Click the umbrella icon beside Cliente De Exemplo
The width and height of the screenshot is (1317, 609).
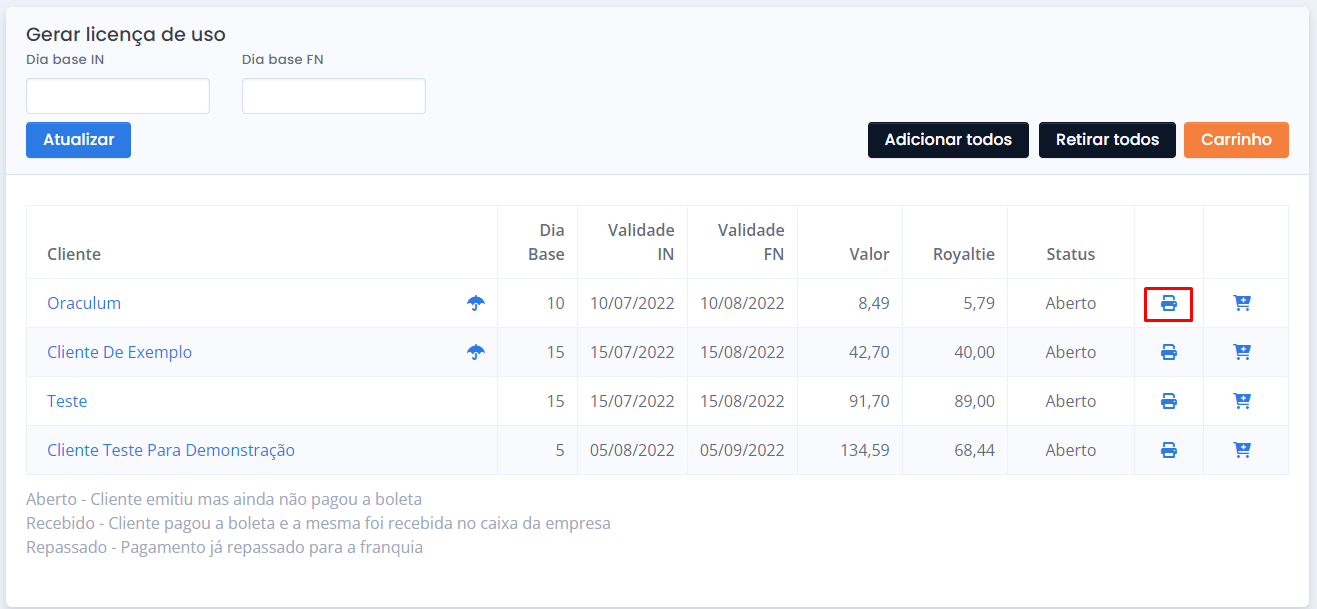pos(476,352)
